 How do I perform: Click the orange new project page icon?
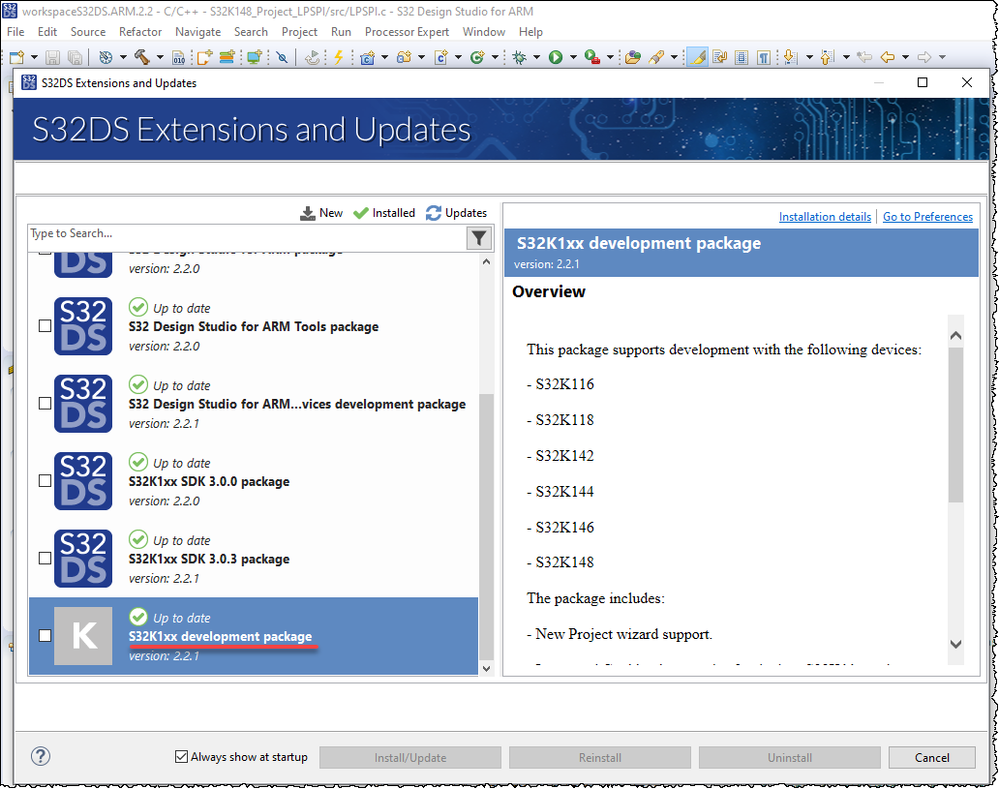pos(204,57)
